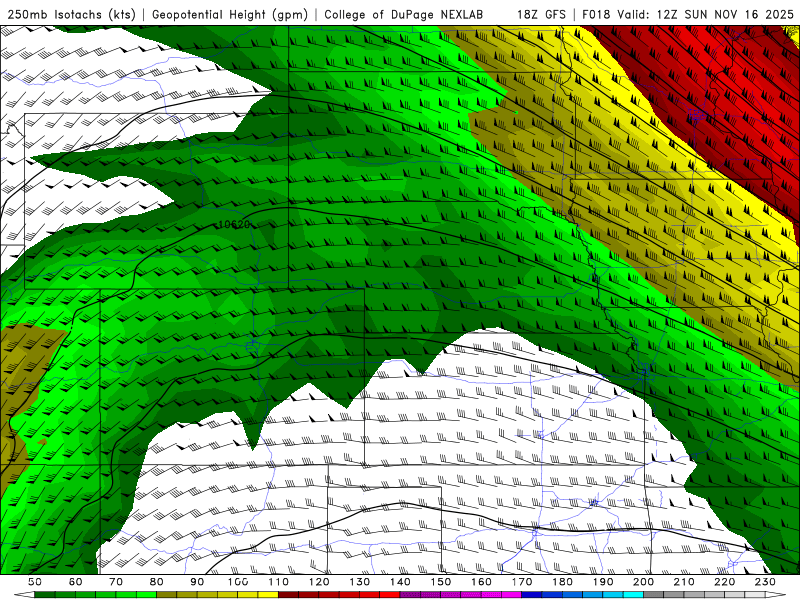Select the bright yellow swatch just before 110
This screenshot has height=600, width=800.
click(268, 595)
